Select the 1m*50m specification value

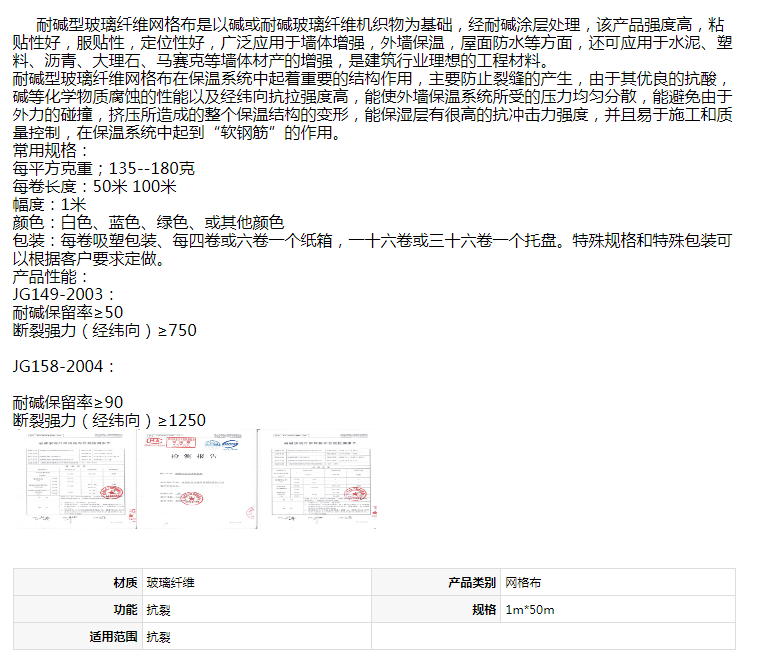(529, 609)
